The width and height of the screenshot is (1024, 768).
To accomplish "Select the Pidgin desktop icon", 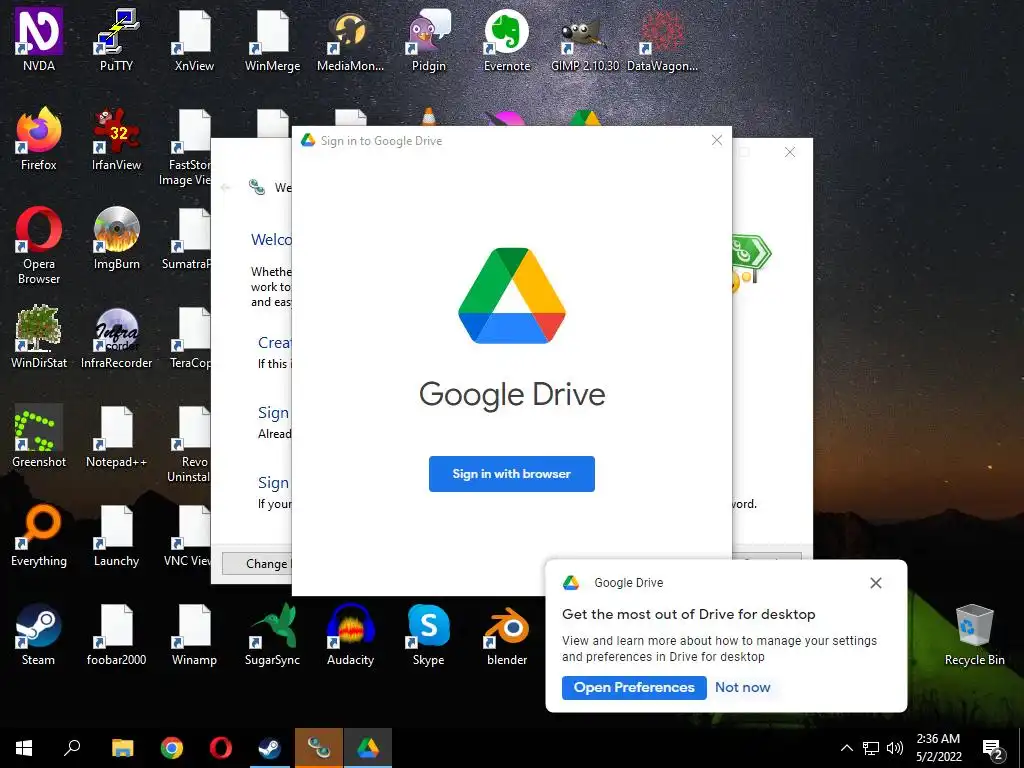I will click(x=428, y=40).
